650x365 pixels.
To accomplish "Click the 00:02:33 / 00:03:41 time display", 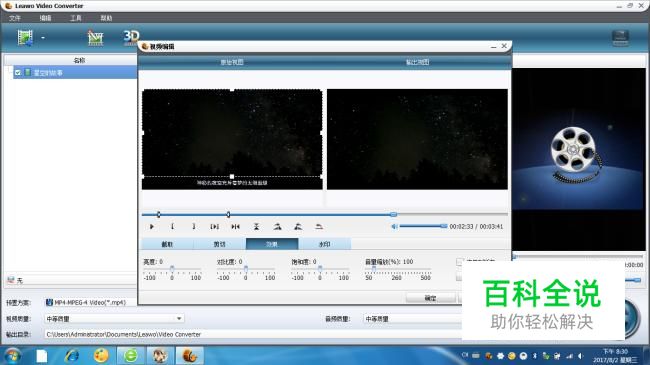I will (x=476, y=226).
